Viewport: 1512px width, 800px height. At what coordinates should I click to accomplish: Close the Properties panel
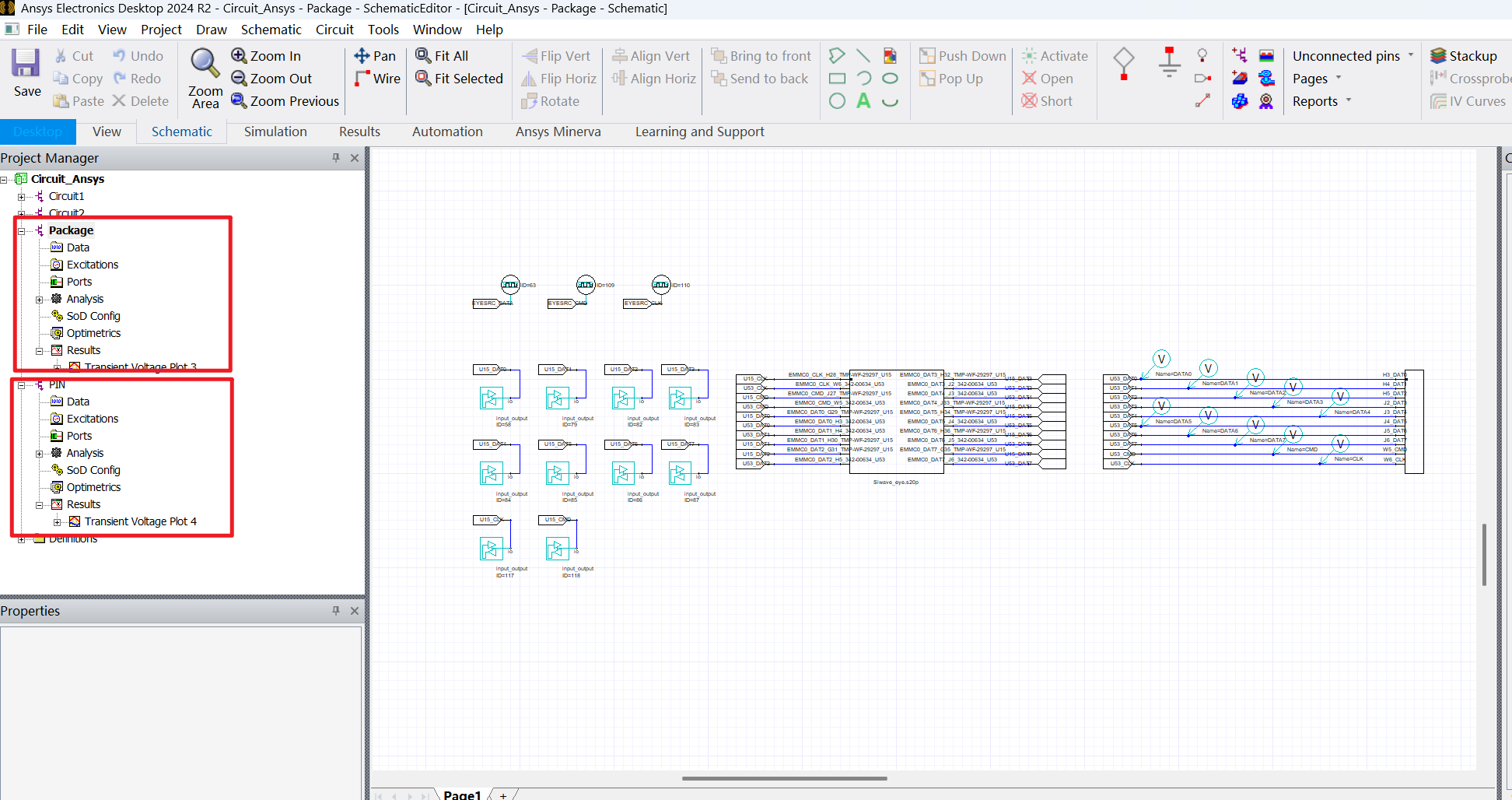355,611
